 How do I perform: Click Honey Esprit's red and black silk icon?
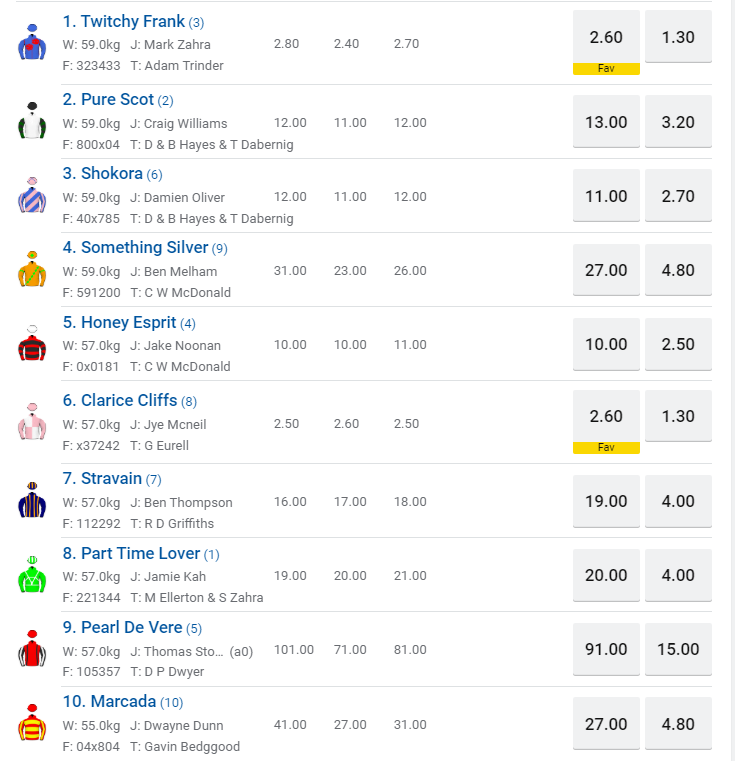[x=32, y=343]
